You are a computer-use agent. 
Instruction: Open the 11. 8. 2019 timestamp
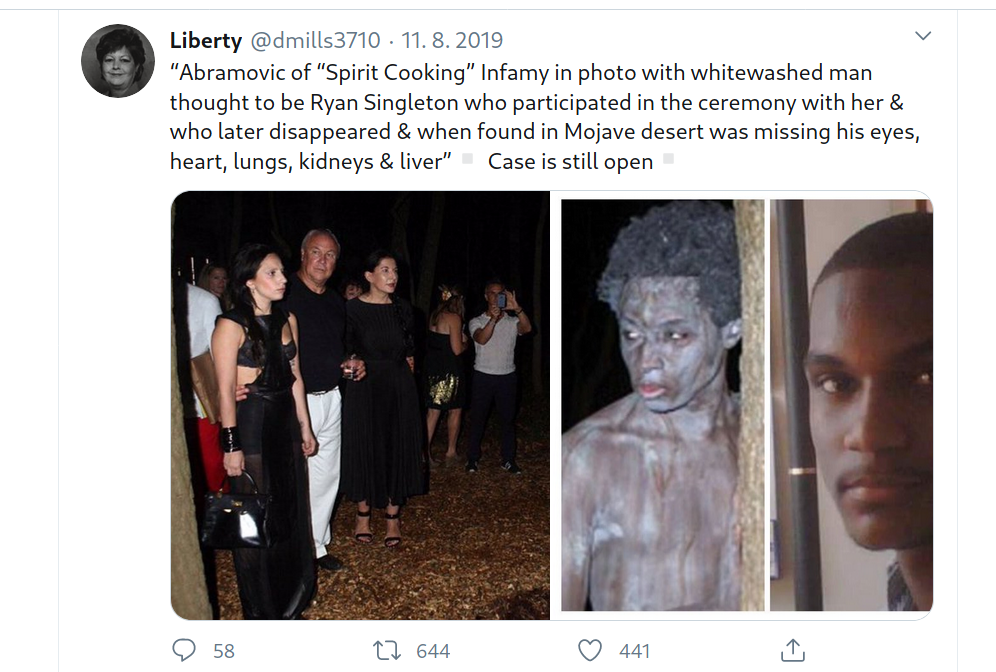click(452, 40)
